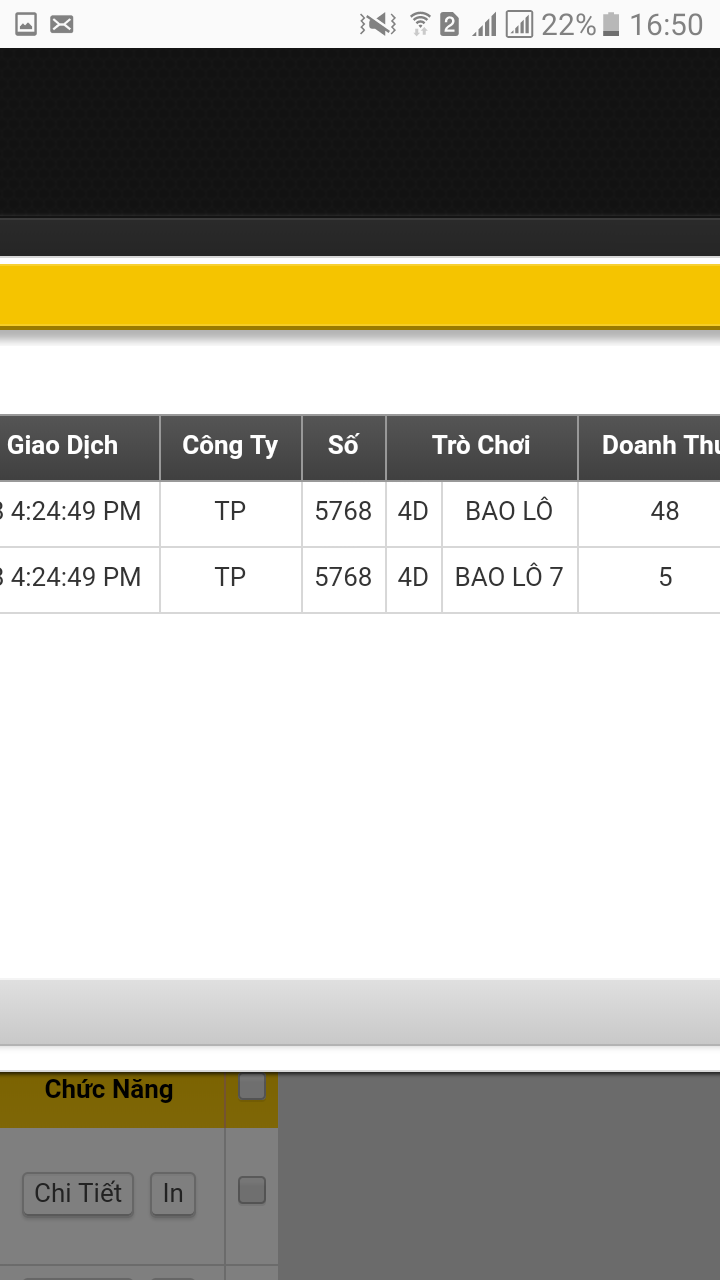Image resolution: width=720 pixels, height=1280 pixels.
Task: Click the Doanh Thu column header
Action: point(649,447)
